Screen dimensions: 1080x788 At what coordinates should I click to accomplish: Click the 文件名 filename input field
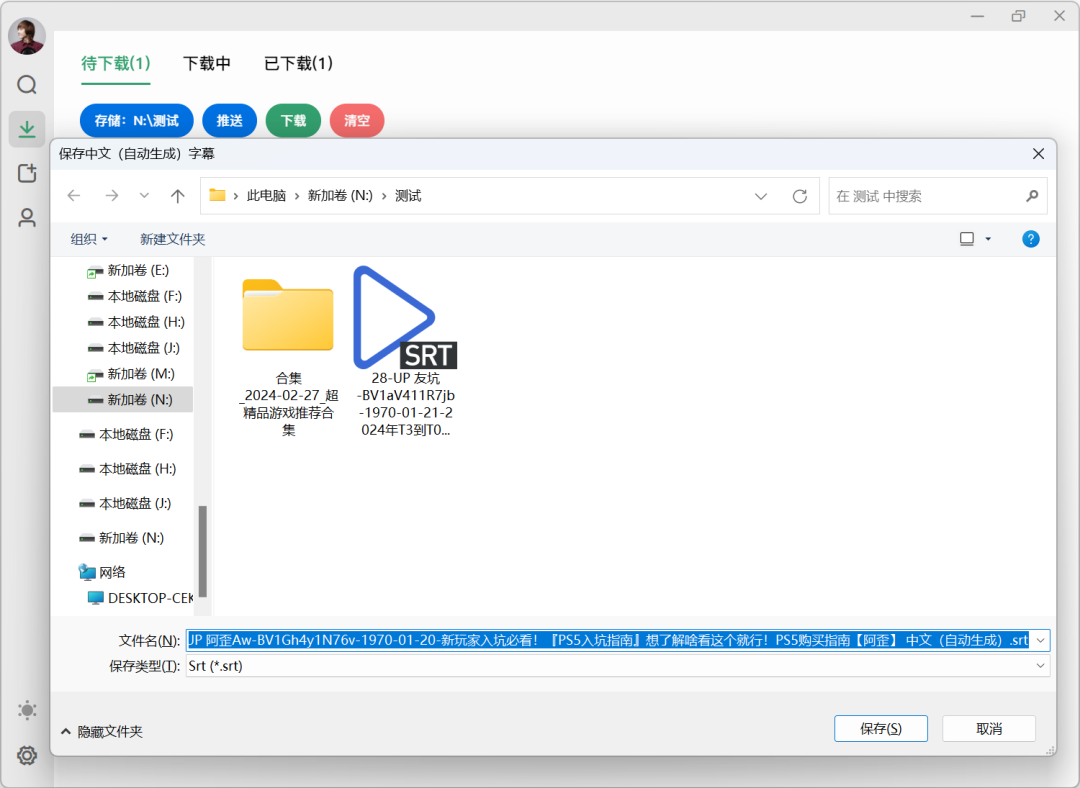point(609,640)
